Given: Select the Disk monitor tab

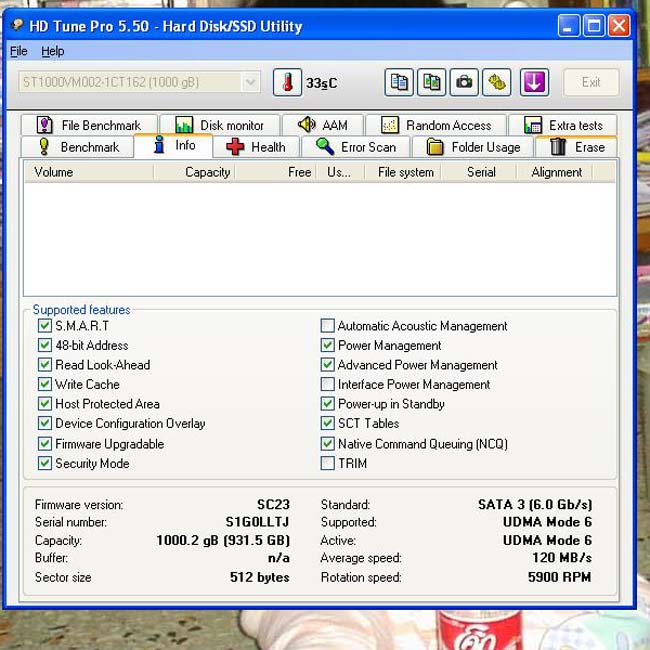Looking at the screenshot, I should pos(220,125).
